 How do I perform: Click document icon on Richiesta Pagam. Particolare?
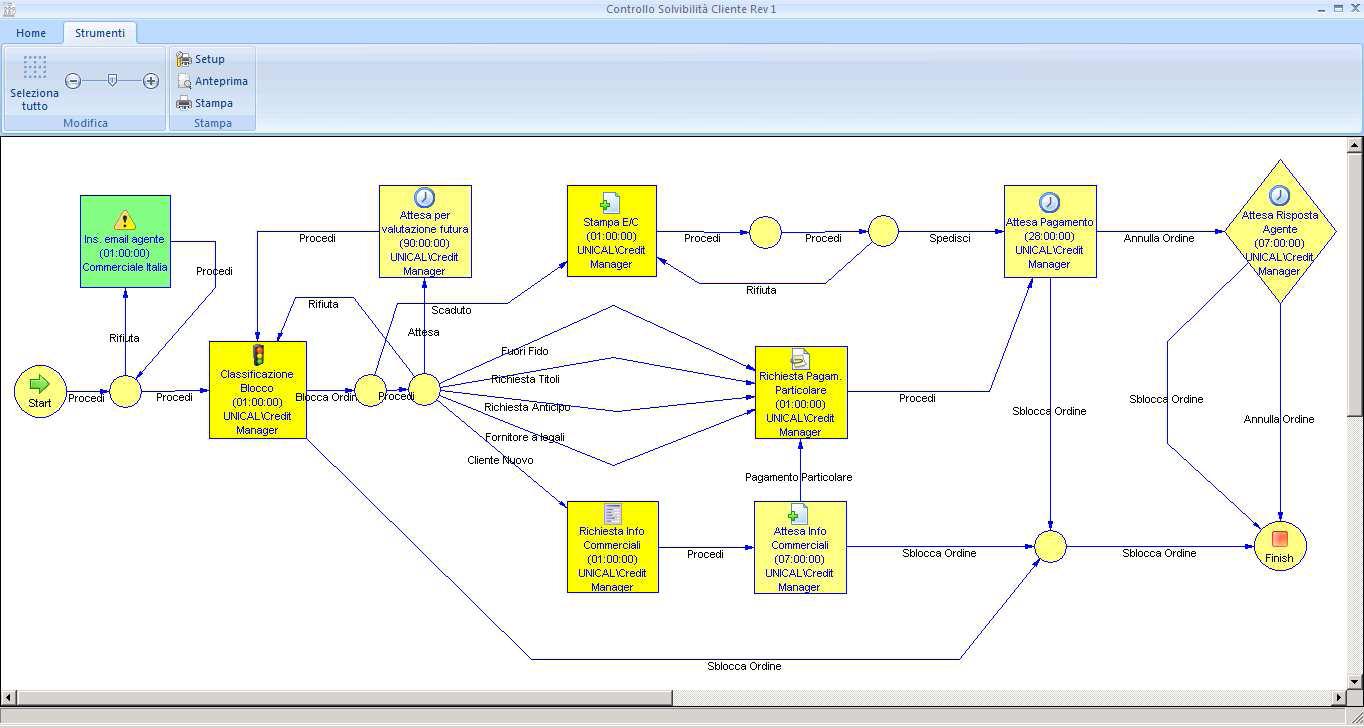[x=801, y=359]
